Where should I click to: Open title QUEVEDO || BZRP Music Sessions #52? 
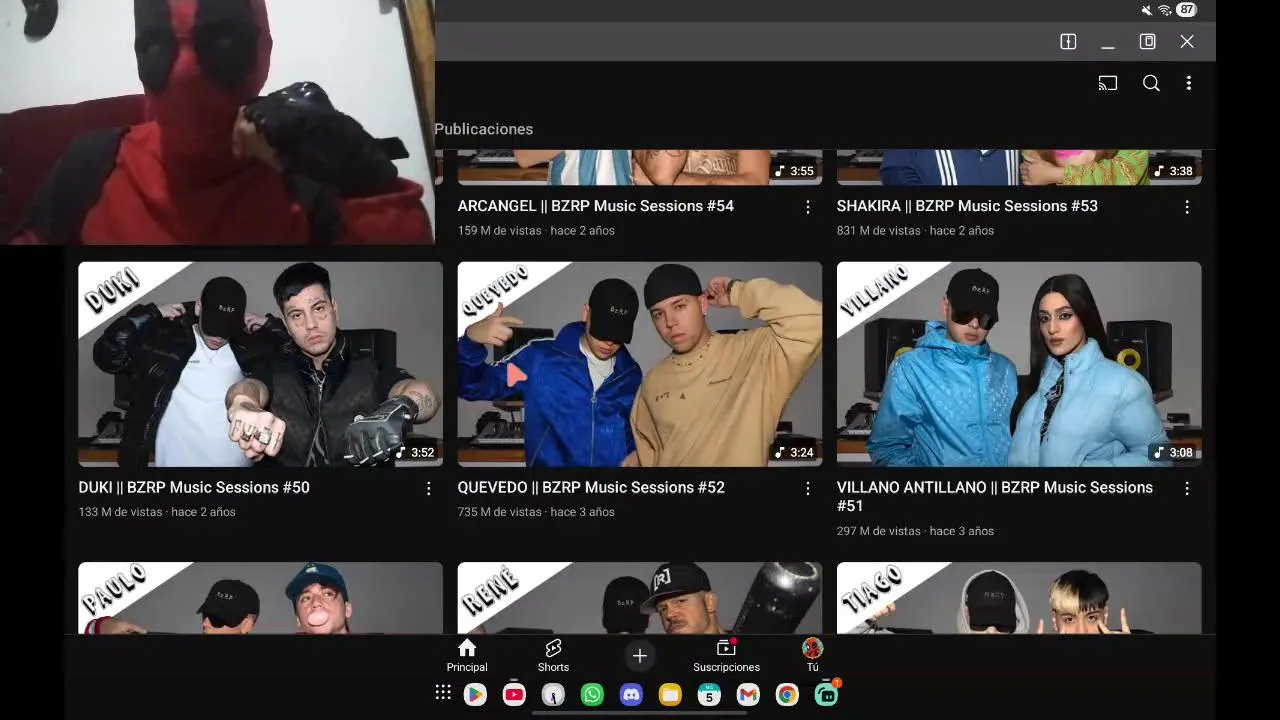(591, 488)
